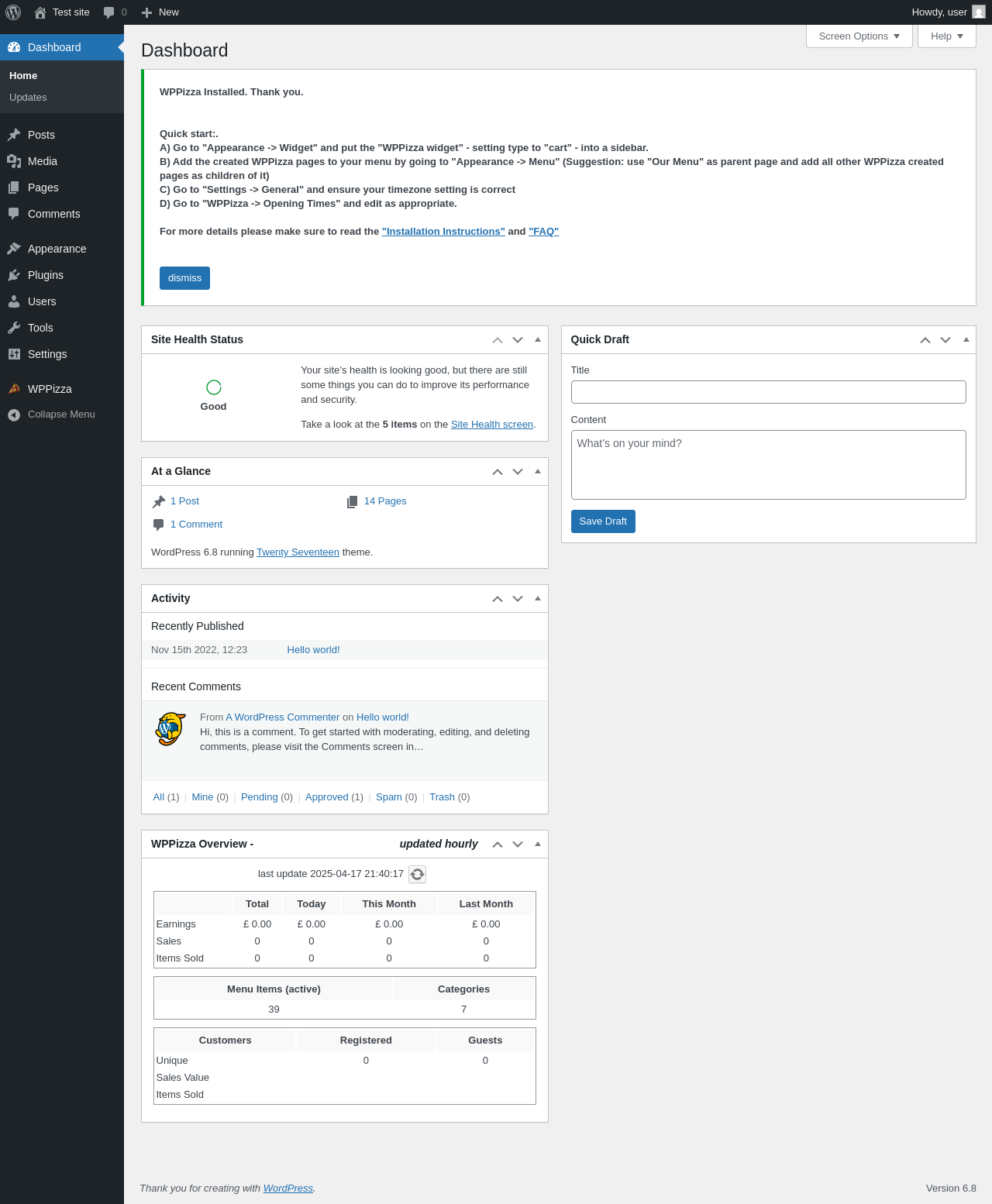The image size is (992, 1204).
Task: Expand the Screen Options dropdown
Action: (859, 36)
